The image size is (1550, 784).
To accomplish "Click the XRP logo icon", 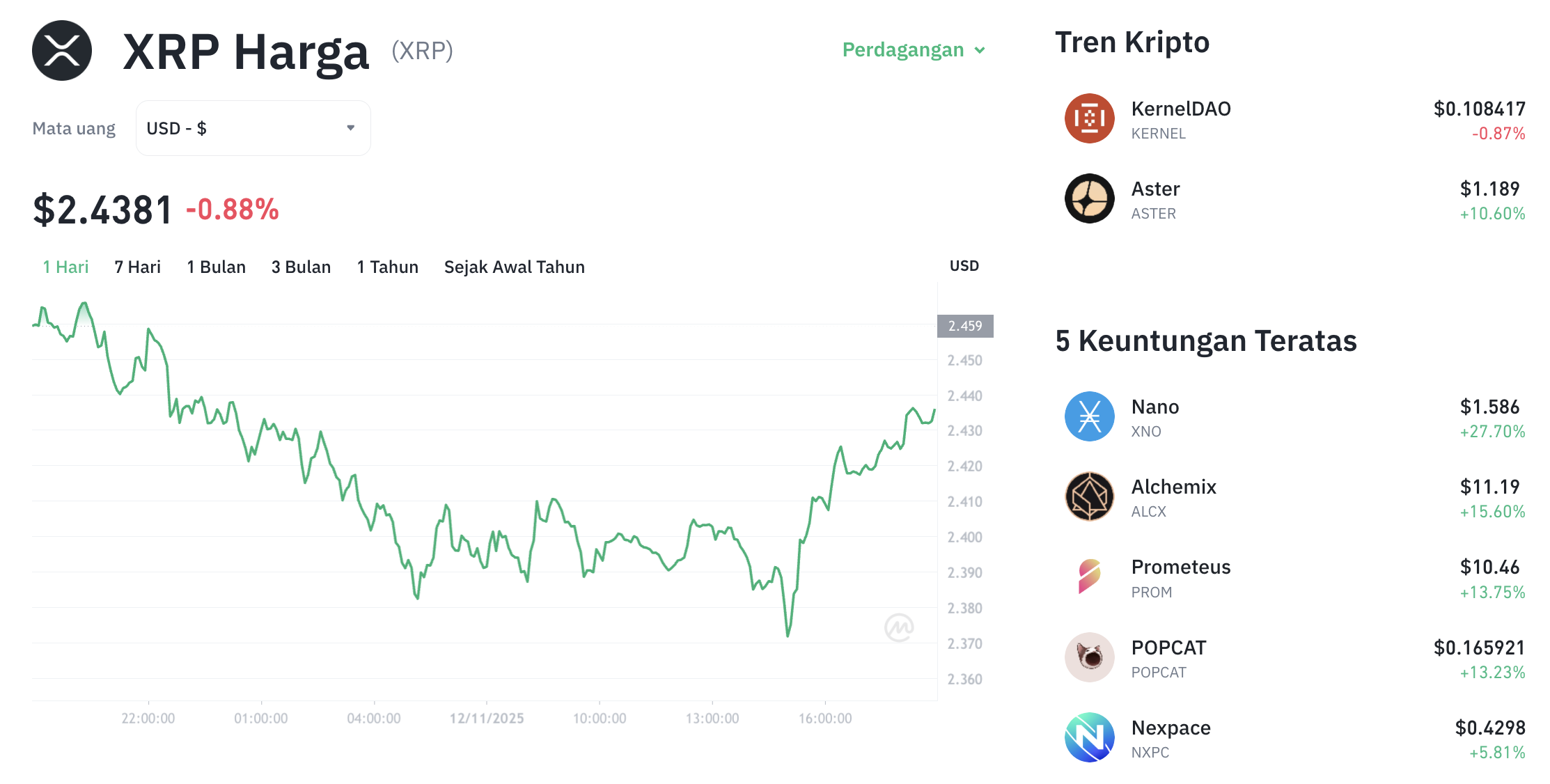I will click(x=61, y=50).
